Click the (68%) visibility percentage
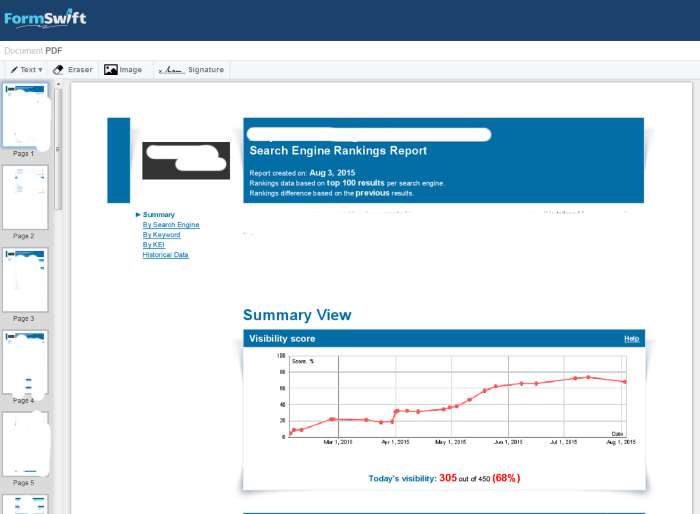The height and width of the screenshot is (514, 700). pyautogui.click(x=506, y=478)
